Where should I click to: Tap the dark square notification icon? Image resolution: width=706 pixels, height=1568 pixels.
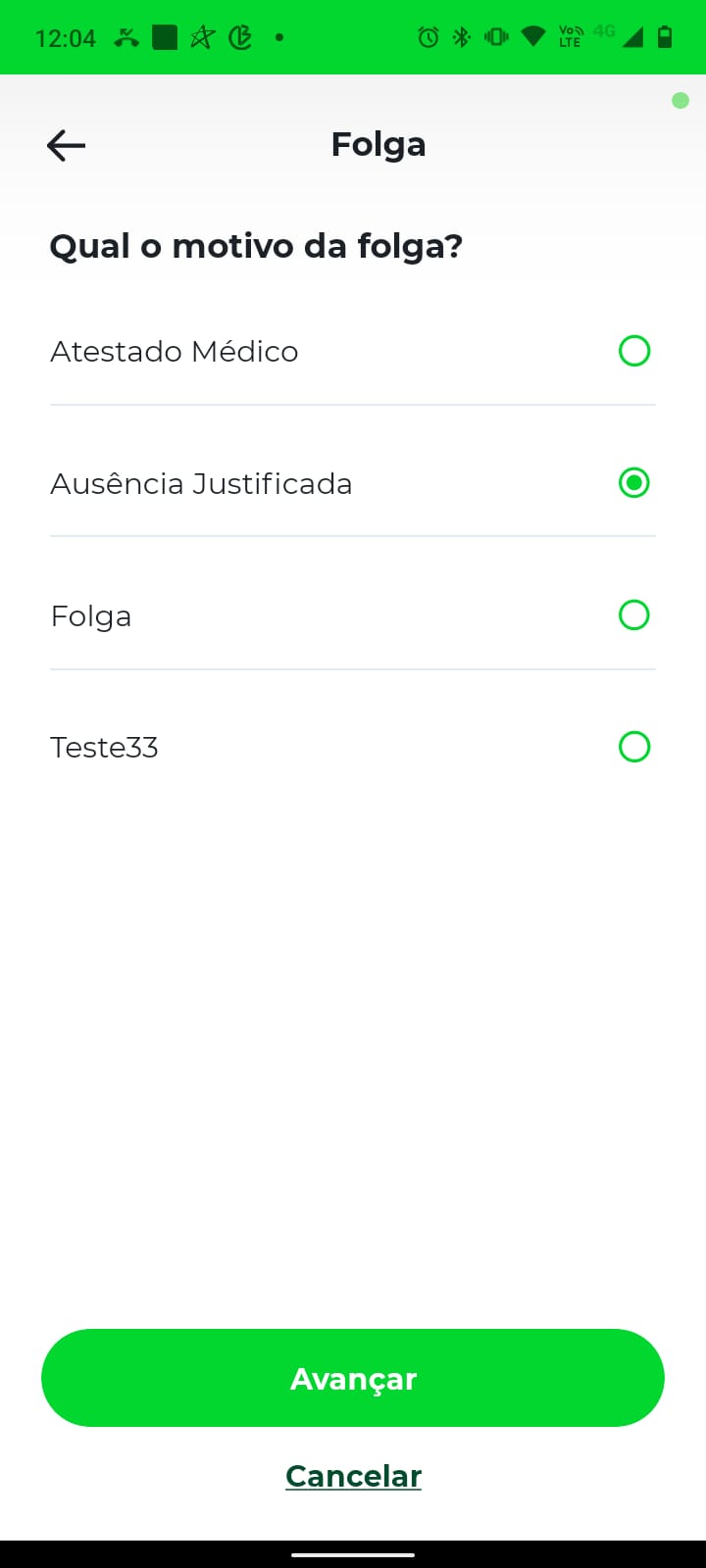coord(165,38)
